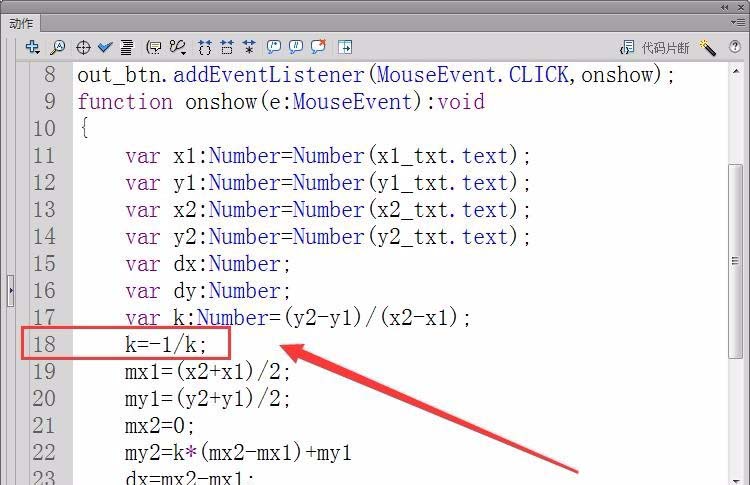
Task: Collapse the selected code
Action: point(227,47)
